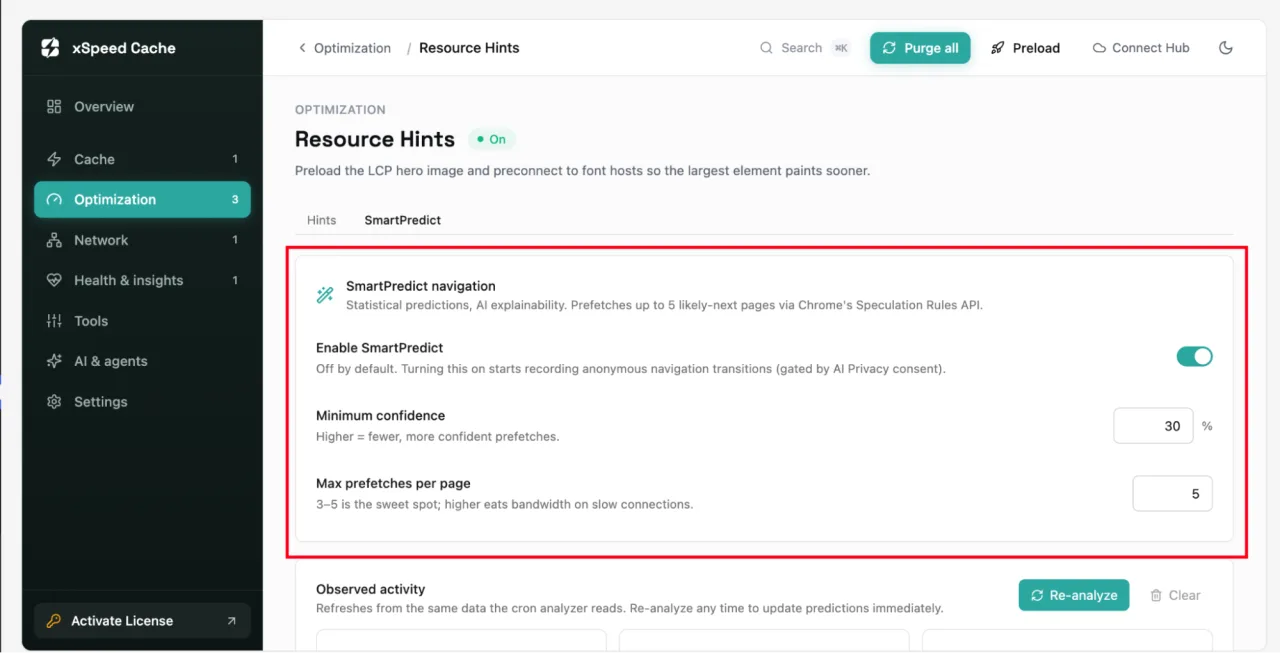Screen dimensions: 1280x653
Task: Click the Optimization gauge icon
Action: 54,200
